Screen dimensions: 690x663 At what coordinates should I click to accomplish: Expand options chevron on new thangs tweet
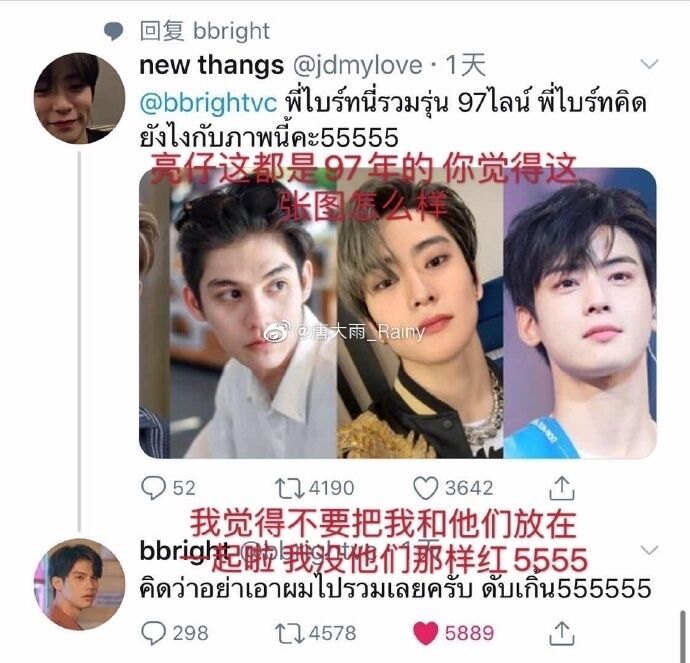pyautogui.click(x=650, y=64)
